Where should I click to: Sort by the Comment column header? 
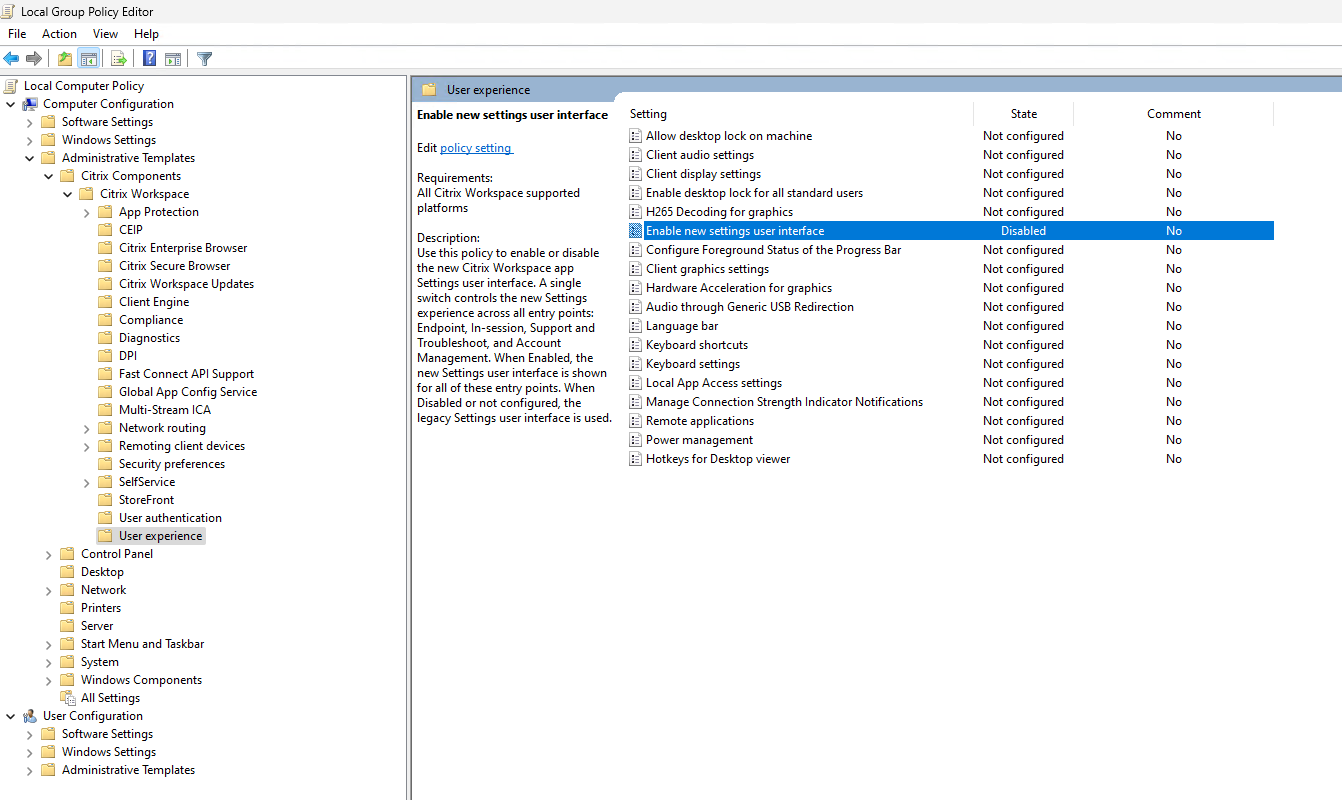(1174, 114)
